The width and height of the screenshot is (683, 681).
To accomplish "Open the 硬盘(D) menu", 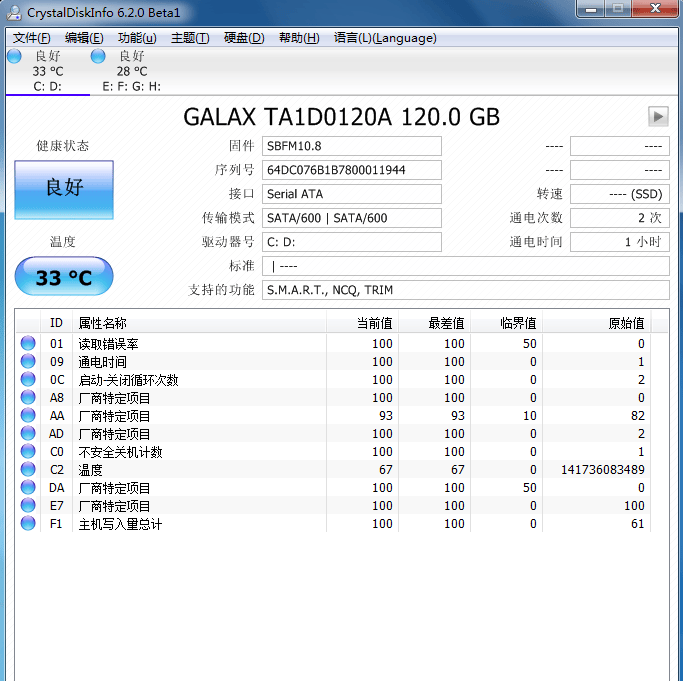I will [x=244, y=38].
